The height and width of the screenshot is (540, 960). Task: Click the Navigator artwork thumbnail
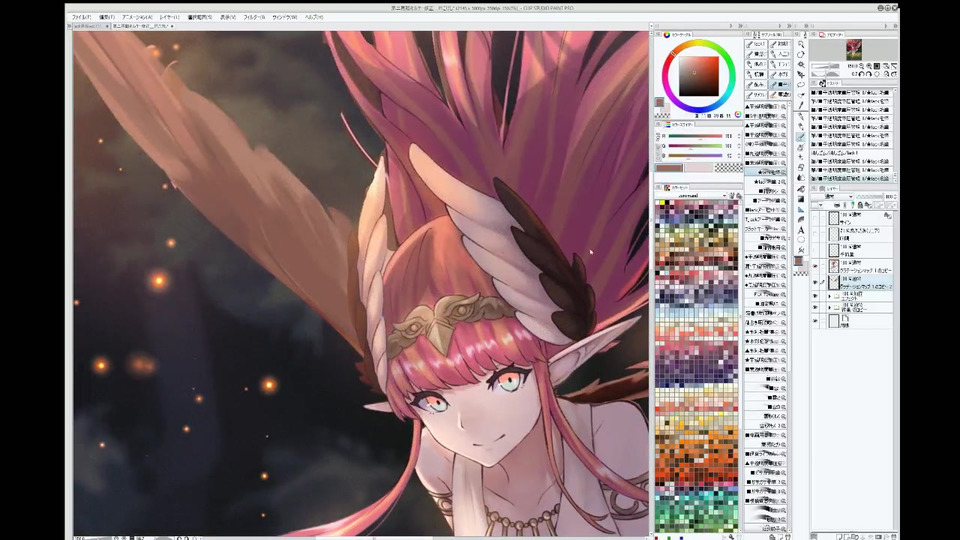point(854,50)
